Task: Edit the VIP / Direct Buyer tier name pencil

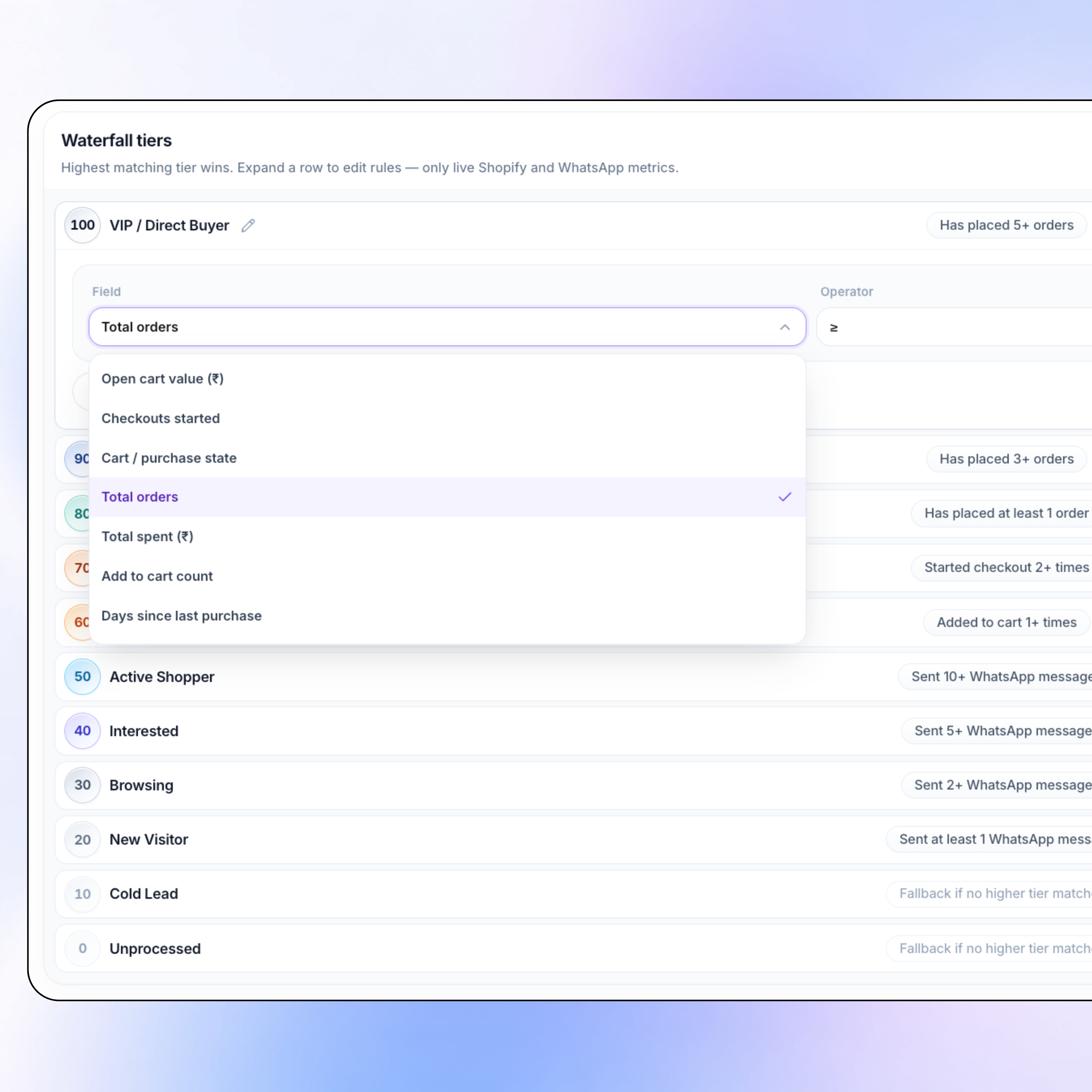Action: [x=248, y=226]
